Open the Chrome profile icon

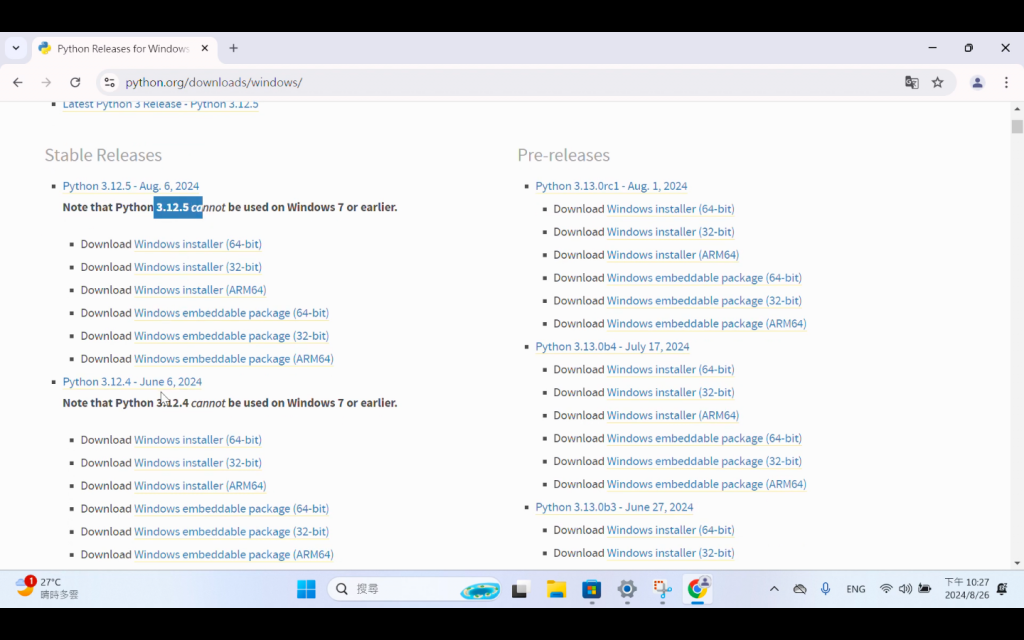[x=977, y=82]
